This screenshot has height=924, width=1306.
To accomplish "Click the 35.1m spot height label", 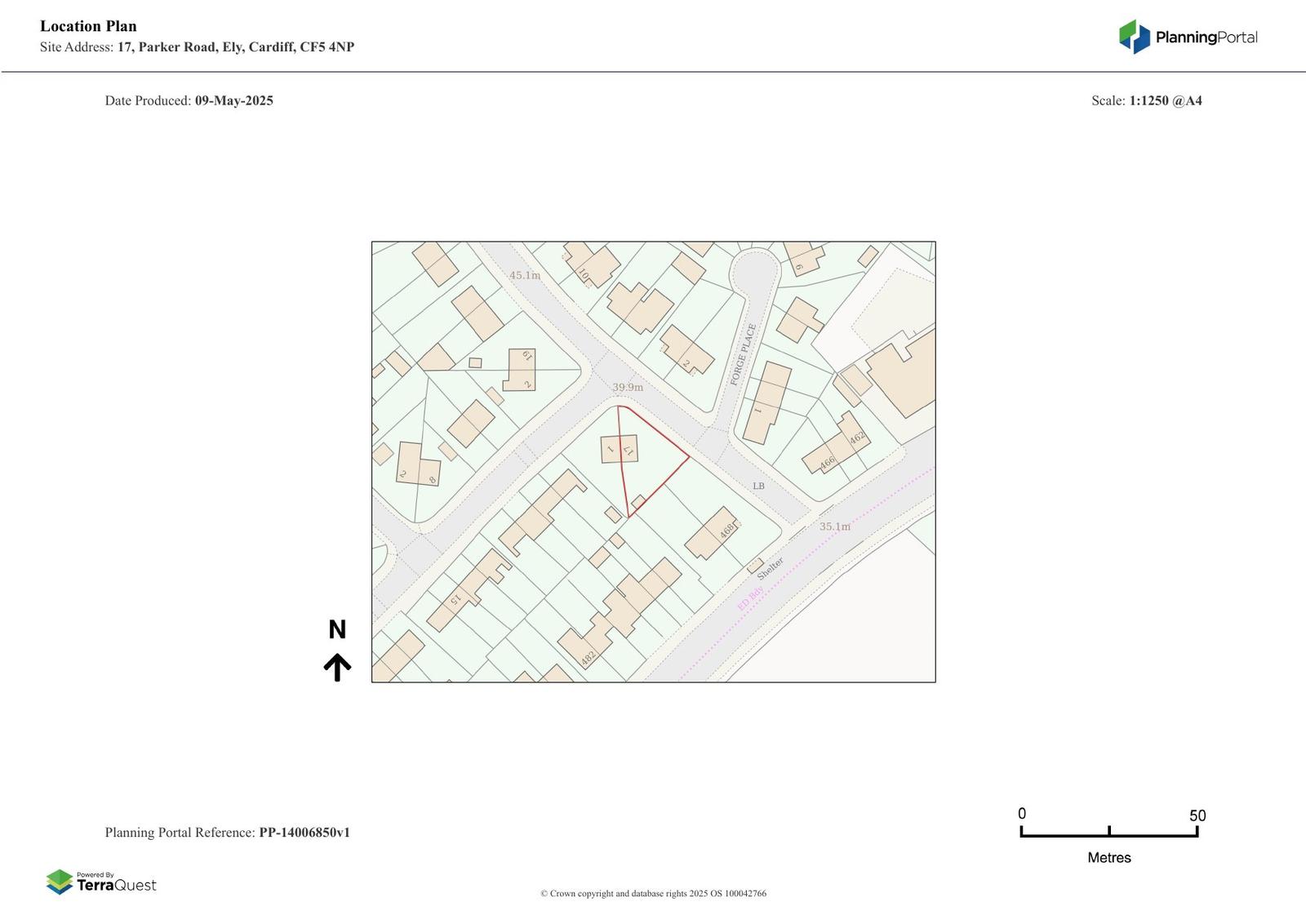I will (834, 526).
